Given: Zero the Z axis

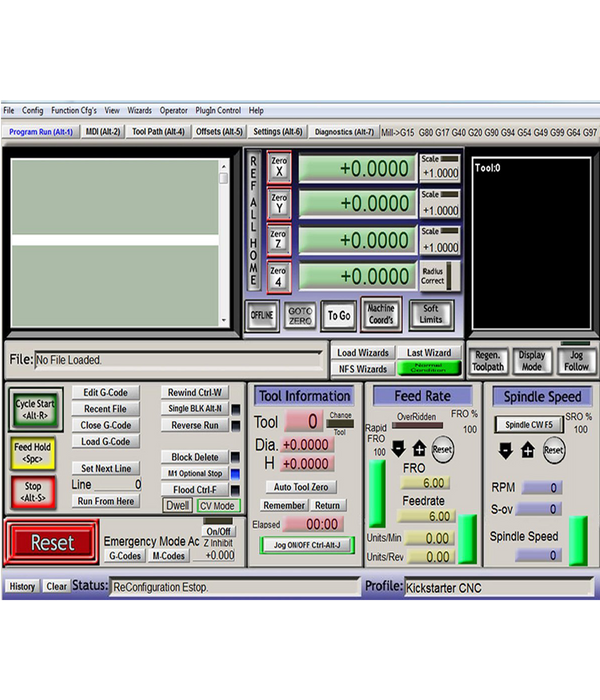Looking at the screenshot, I should click(x=279, y=240).
